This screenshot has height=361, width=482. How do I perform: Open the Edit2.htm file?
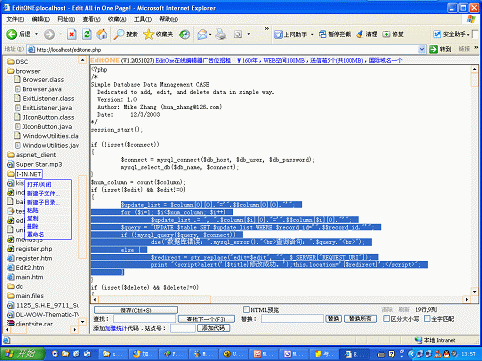[30, 268]
